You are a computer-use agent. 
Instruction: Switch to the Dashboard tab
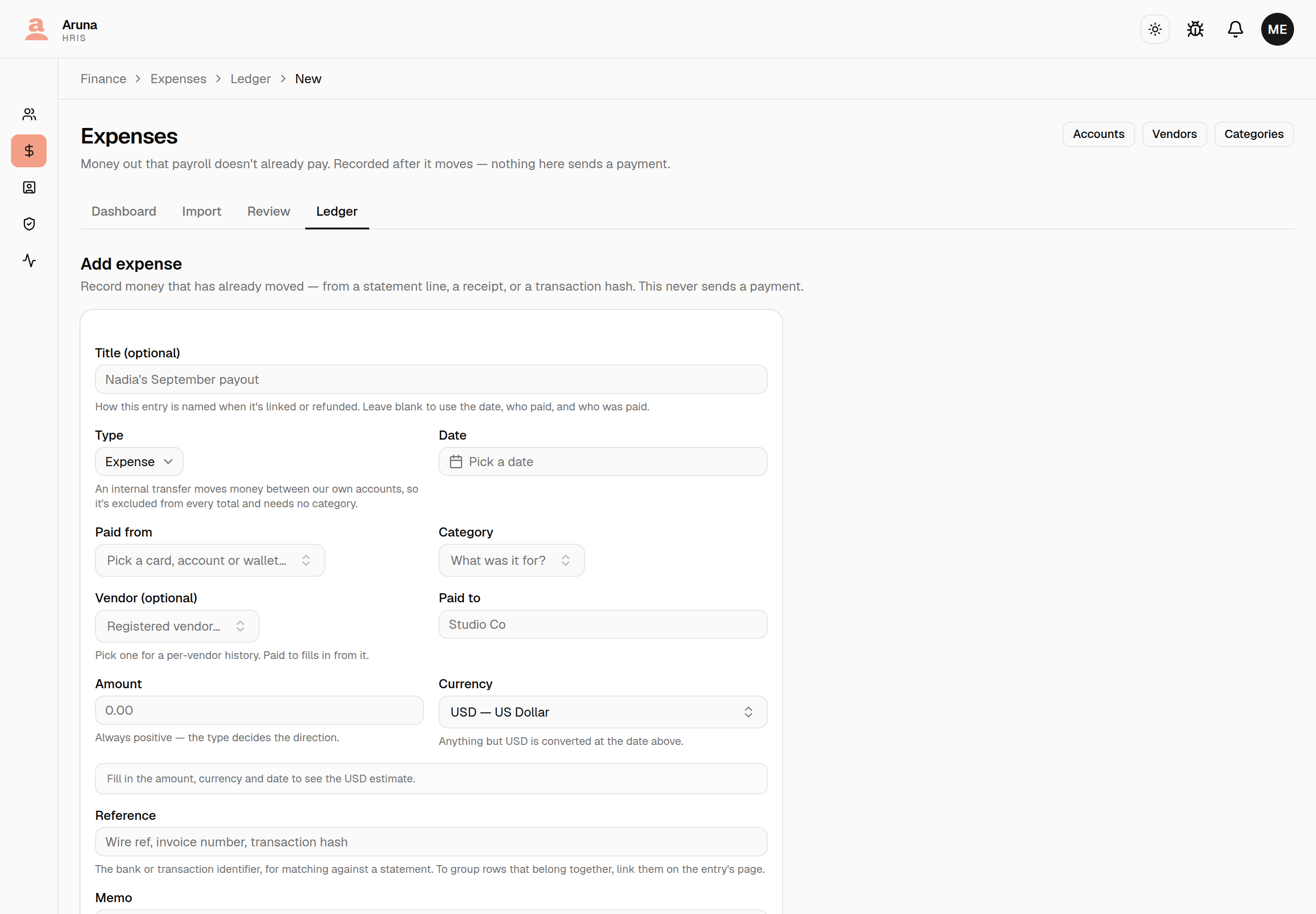[x=124, y=211]
